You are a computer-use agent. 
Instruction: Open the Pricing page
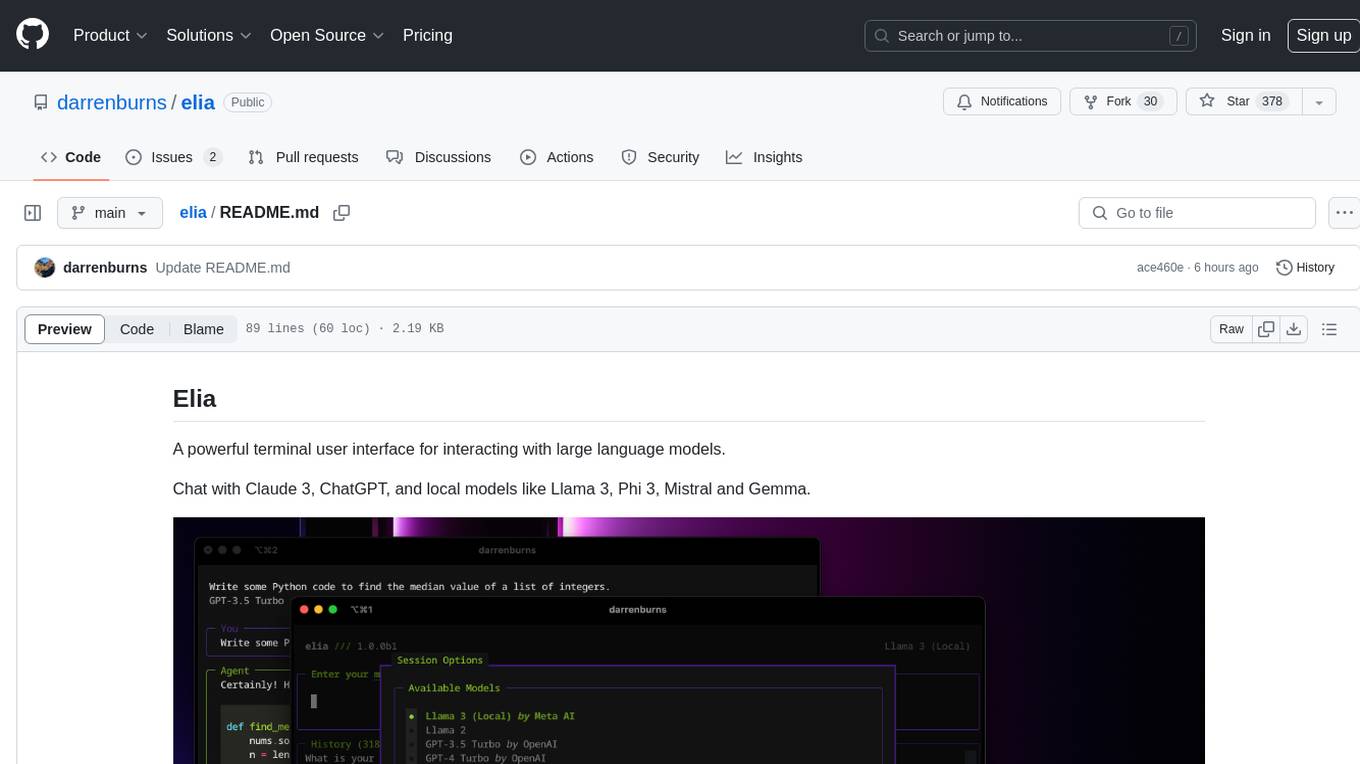tap(427, 35)
